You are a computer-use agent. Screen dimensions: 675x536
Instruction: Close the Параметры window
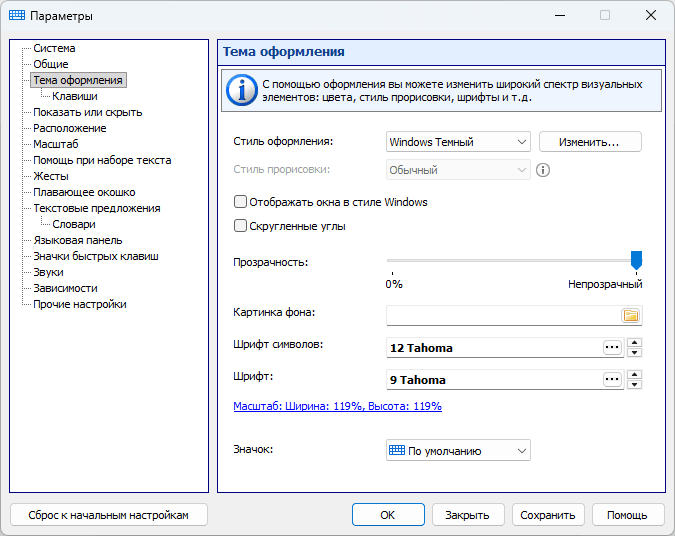click(x=650, y=15)
